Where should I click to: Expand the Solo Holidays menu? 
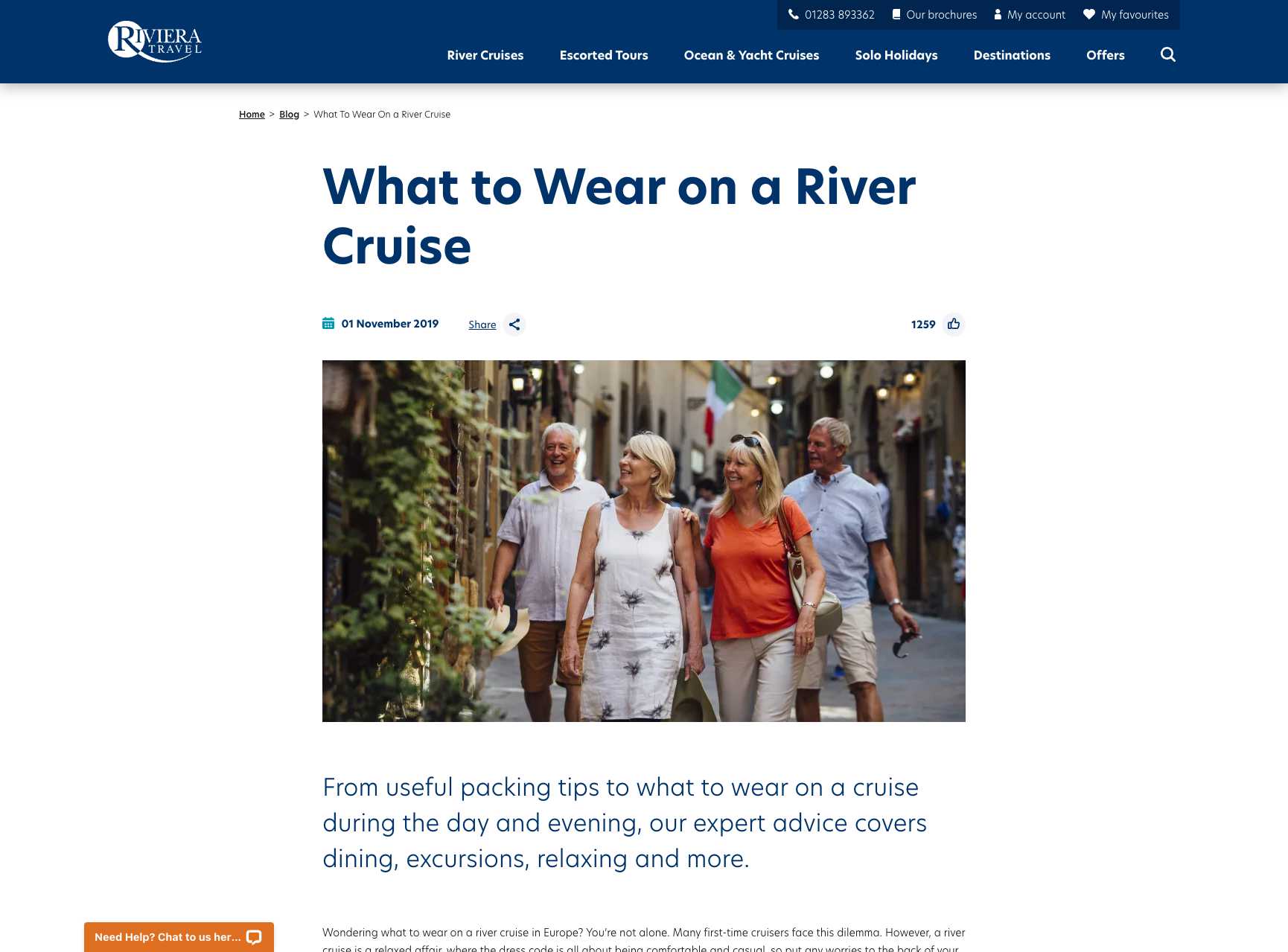pyautogui.click(x=896, y=55)
